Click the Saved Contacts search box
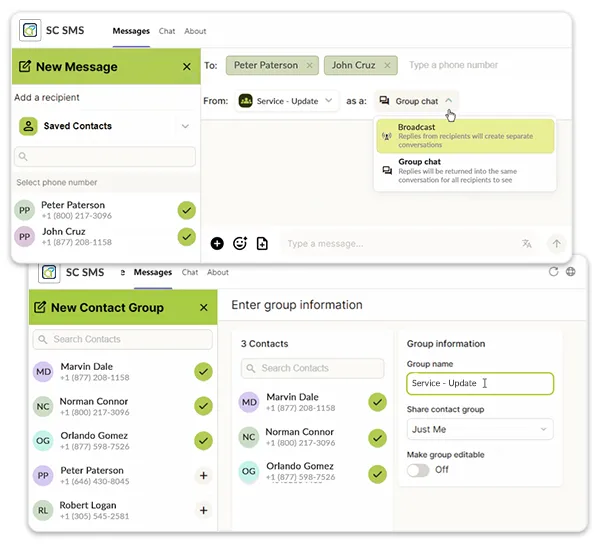This screenshot has width=600, height=550. [105, 157]
